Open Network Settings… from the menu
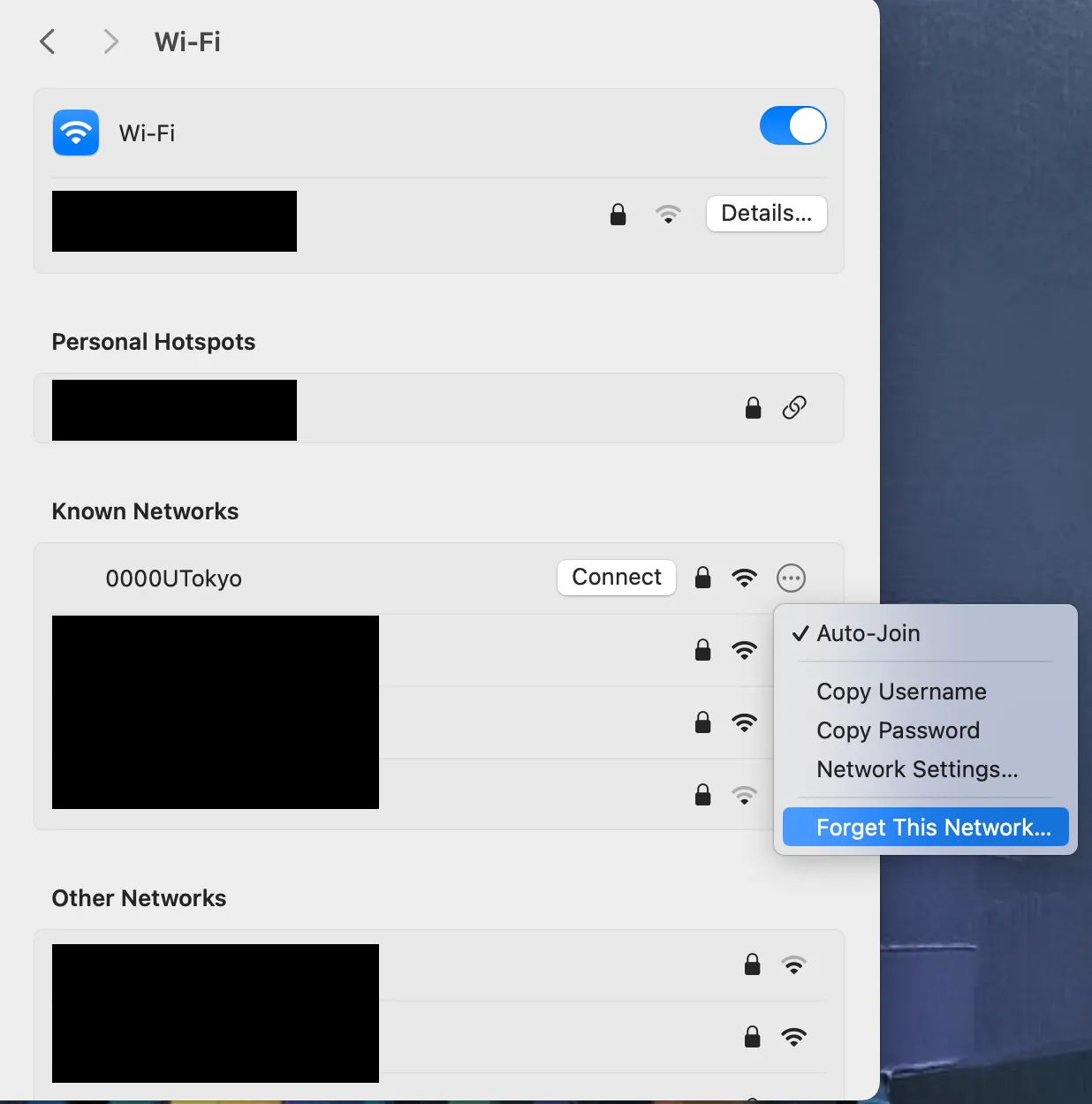Image resolution: width=1092 pixels, height=1104 pixels. 917,769
